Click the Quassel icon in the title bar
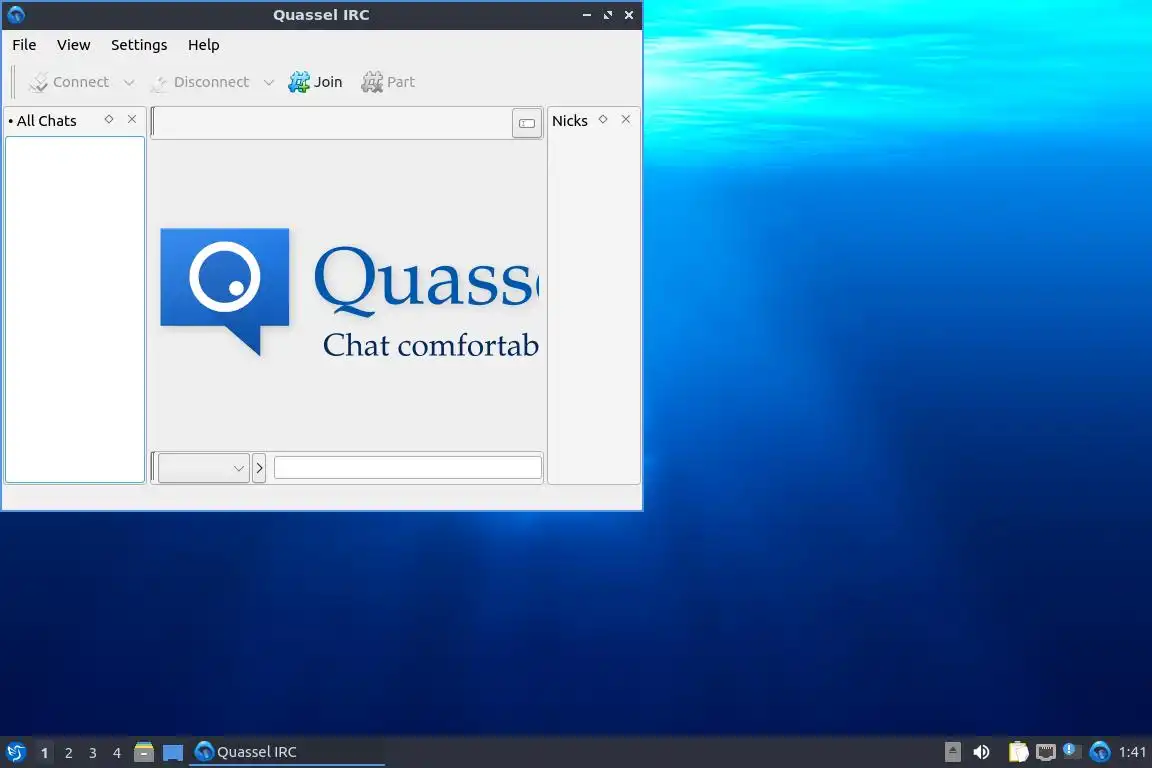Image resolution: width=1152 pixels, height=768 pixels. (x=15, y=15)
